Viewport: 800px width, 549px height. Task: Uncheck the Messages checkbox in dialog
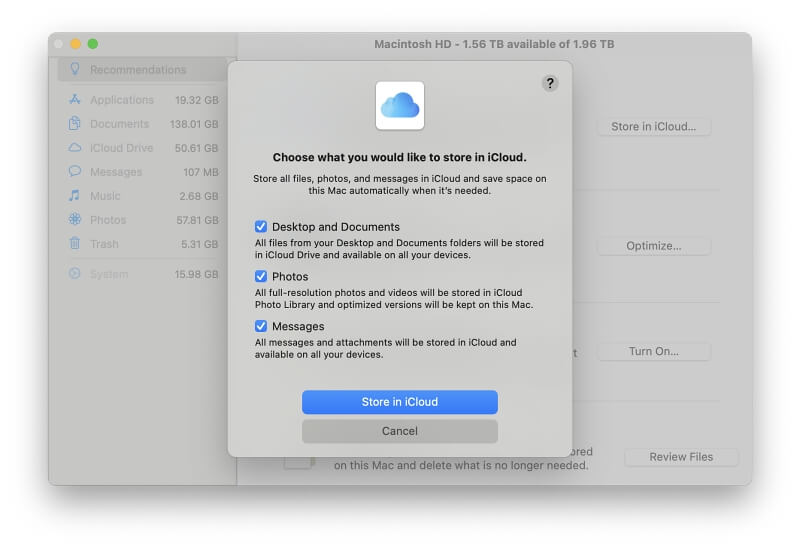coord(261,326)
